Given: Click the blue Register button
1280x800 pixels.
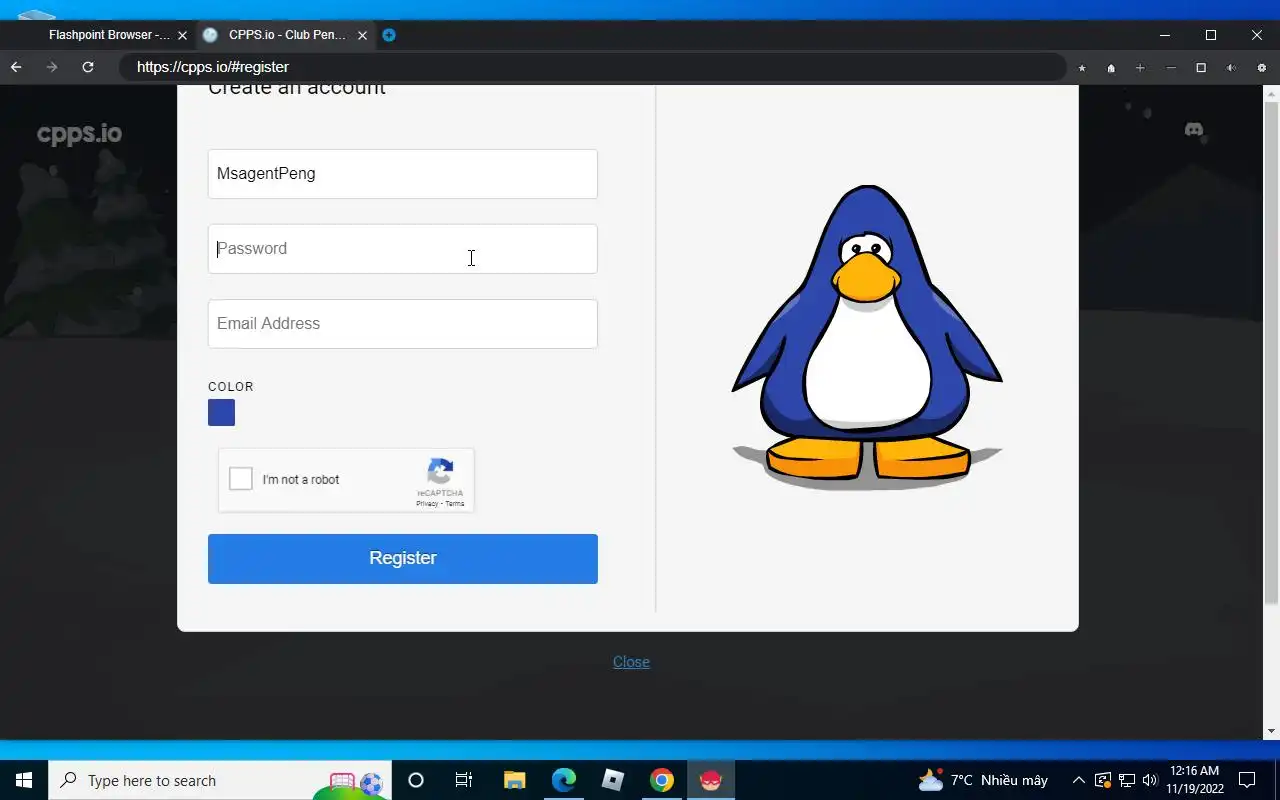Looking at the screenshot, I should (403, 558).
